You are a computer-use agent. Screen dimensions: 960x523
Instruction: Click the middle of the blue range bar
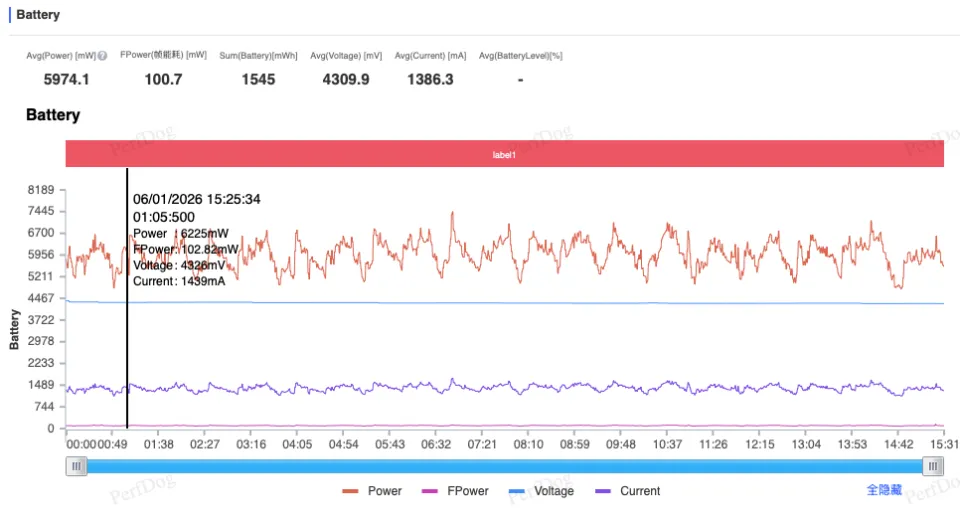[505, 466]
